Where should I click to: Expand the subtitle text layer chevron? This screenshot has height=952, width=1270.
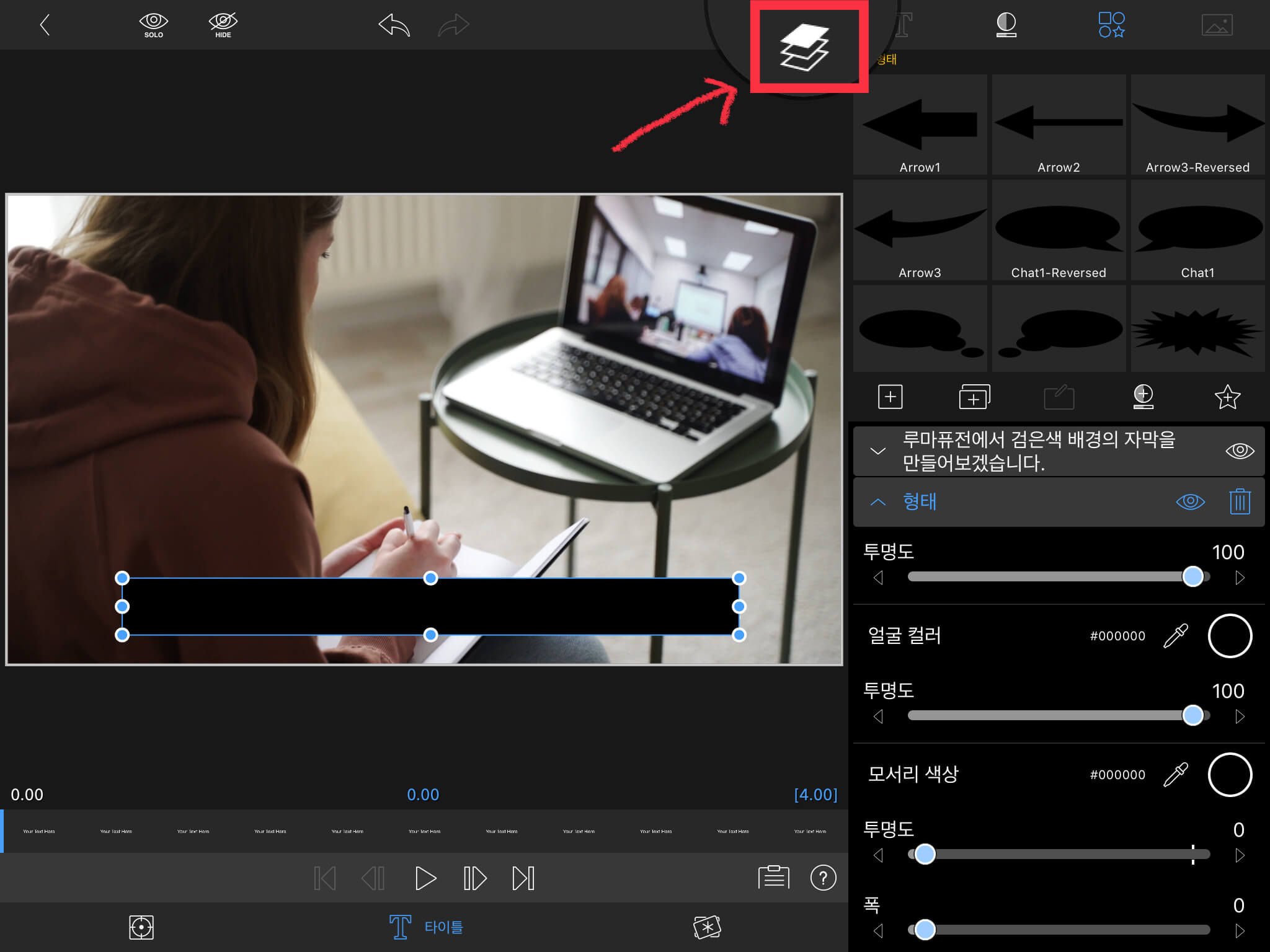tap(877, 451)
